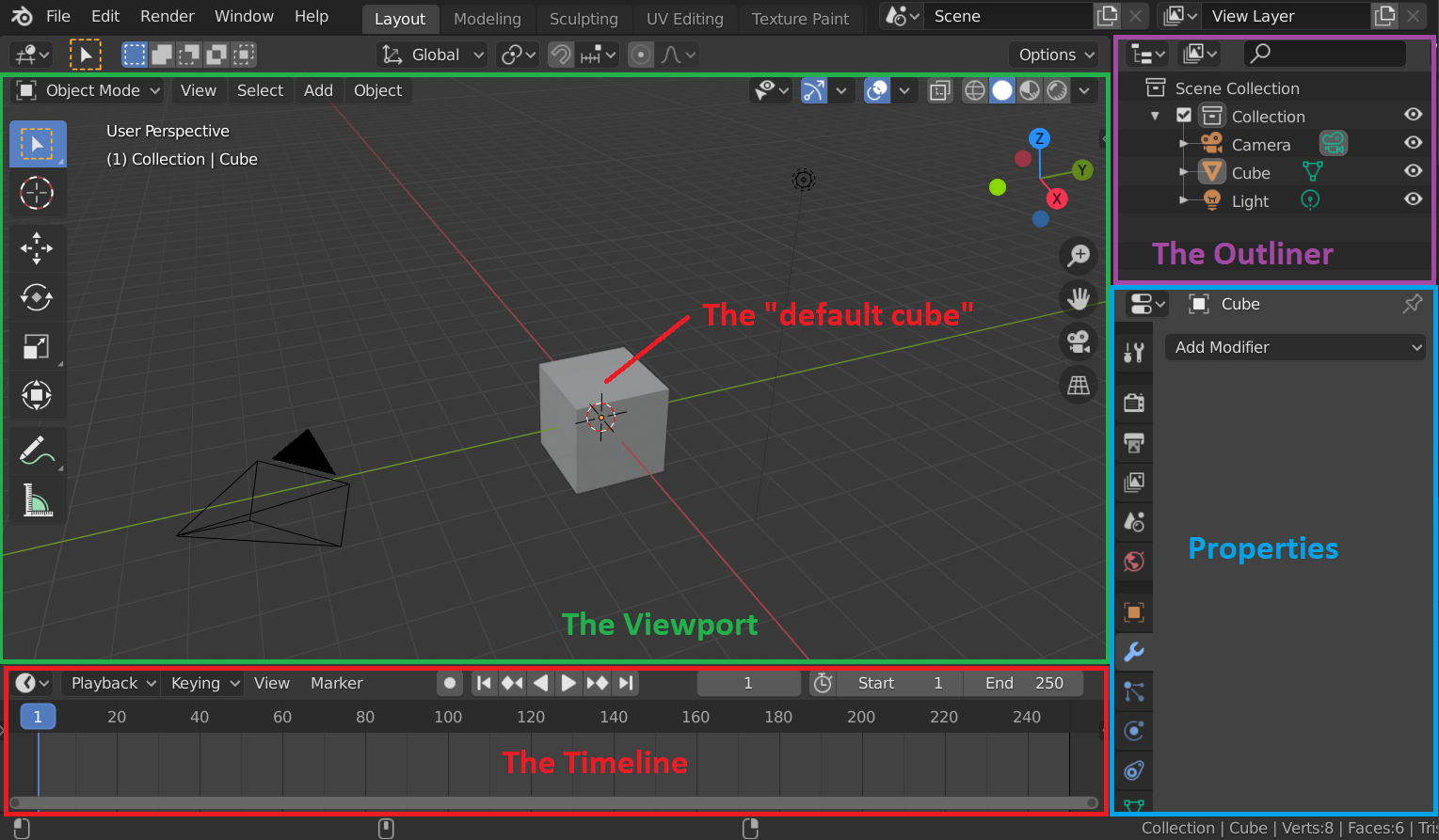Select the Scale tool
The height and width of the screenshot is (840, 1439).
pyautogui.click(x=38, y=346)
